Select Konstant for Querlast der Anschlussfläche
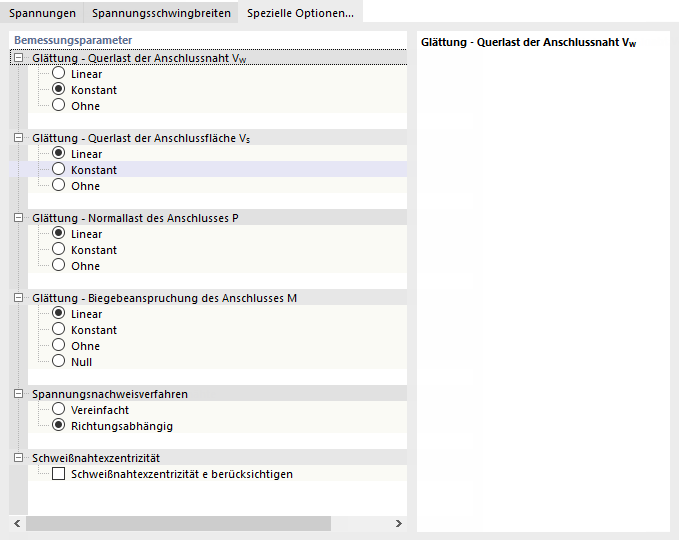Viewport: 679px width, 540px height. click(59, 170)
